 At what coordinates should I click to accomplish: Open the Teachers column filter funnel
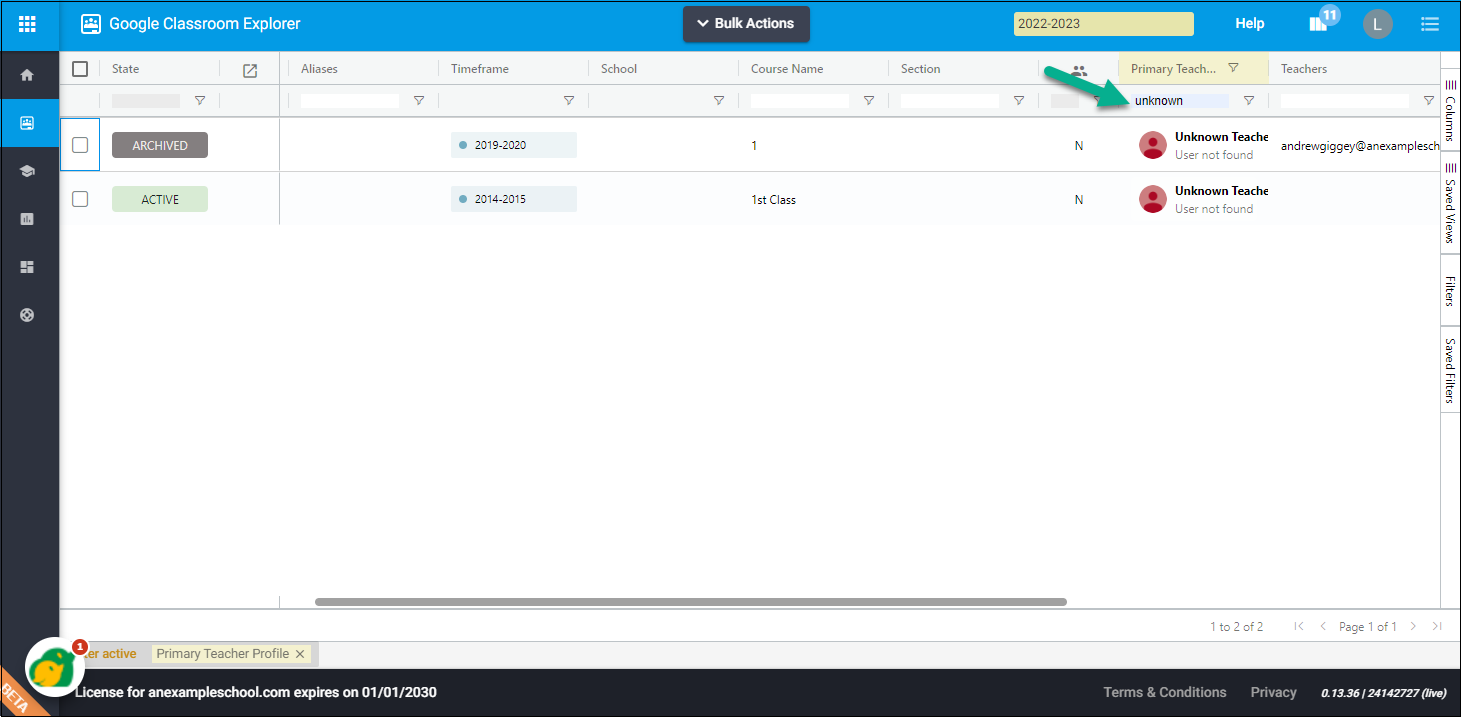click(1429, 101)
